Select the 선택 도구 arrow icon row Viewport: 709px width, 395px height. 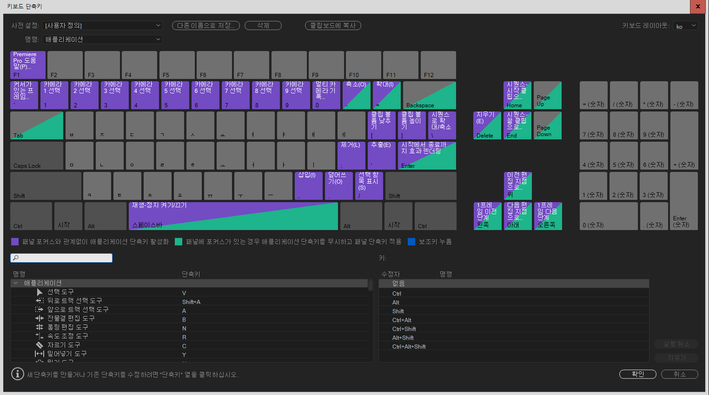(39, 292)
